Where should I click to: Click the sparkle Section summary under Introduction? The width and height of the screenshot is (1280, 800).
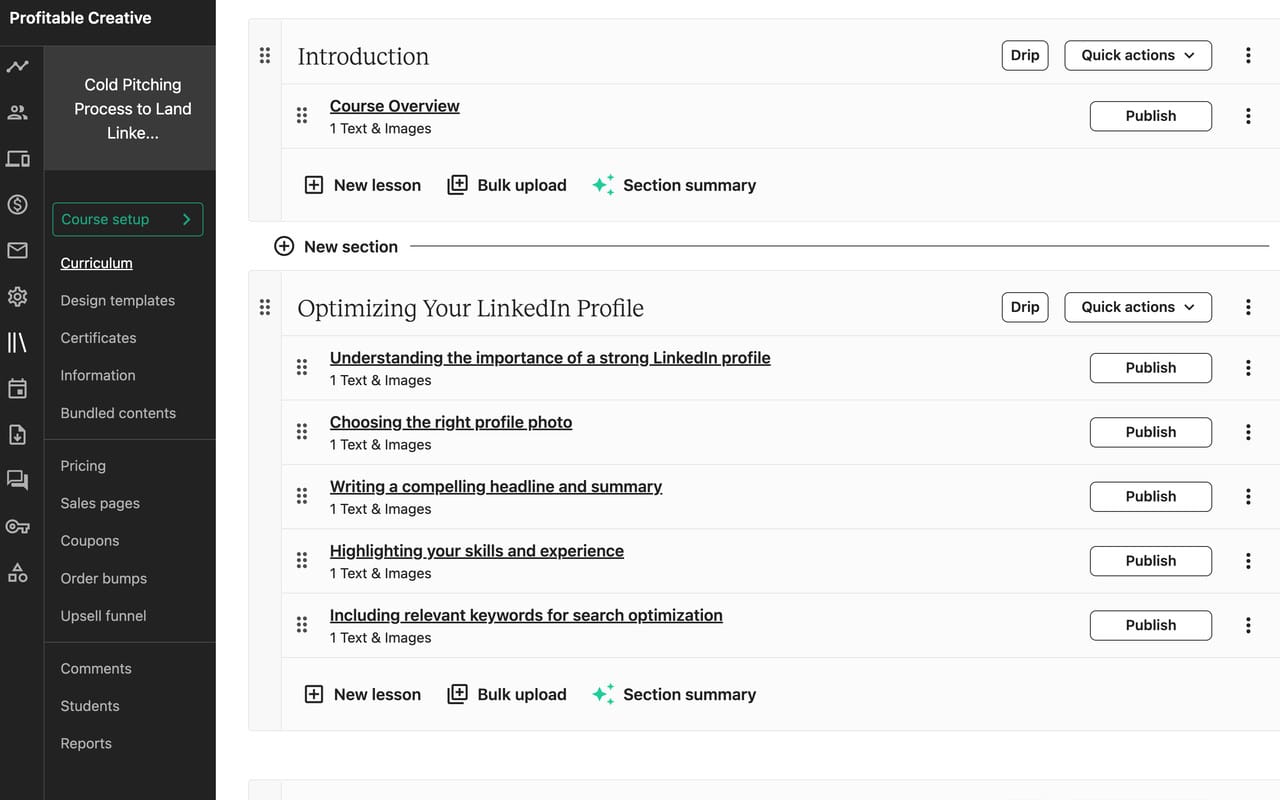(x=674, y=185)
